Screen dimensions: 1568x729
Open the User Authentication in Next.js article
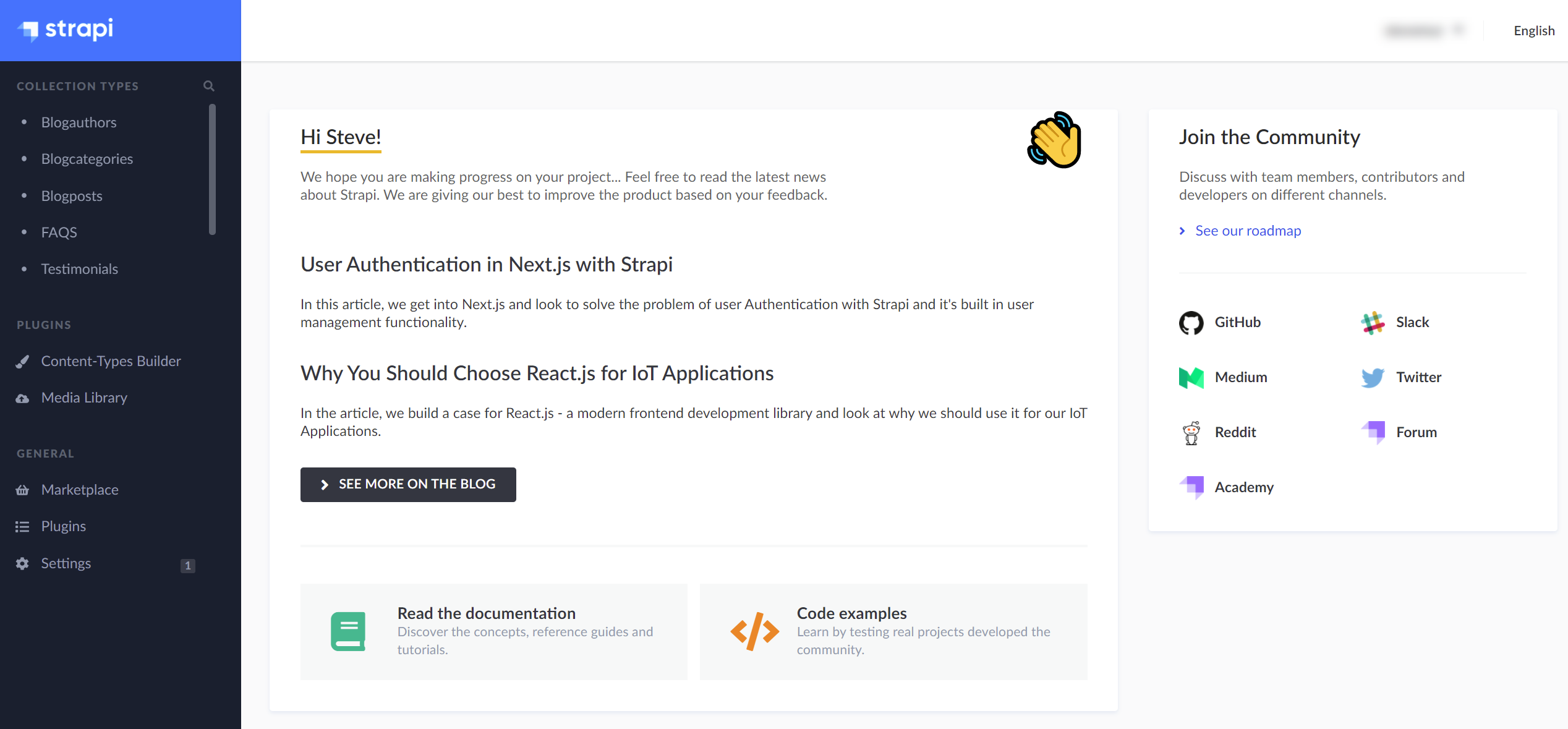[x=486, y=265]
